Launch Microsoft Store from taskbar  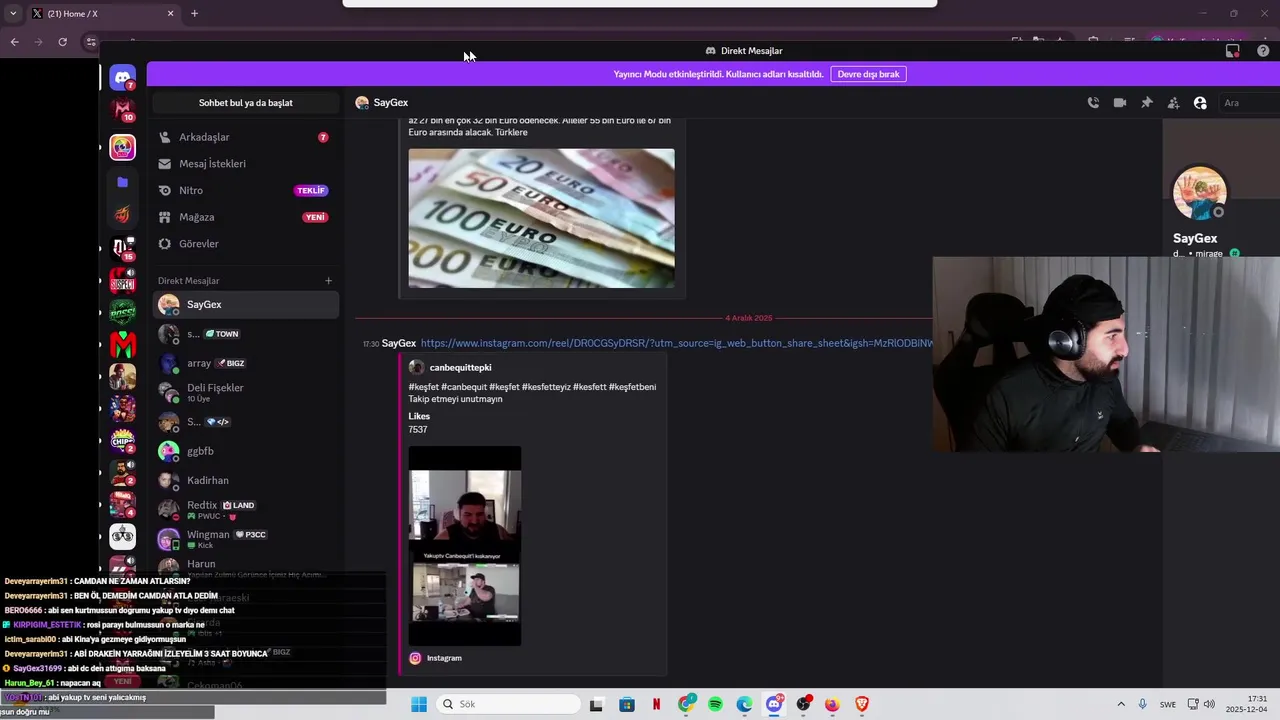tap(626, 704)
